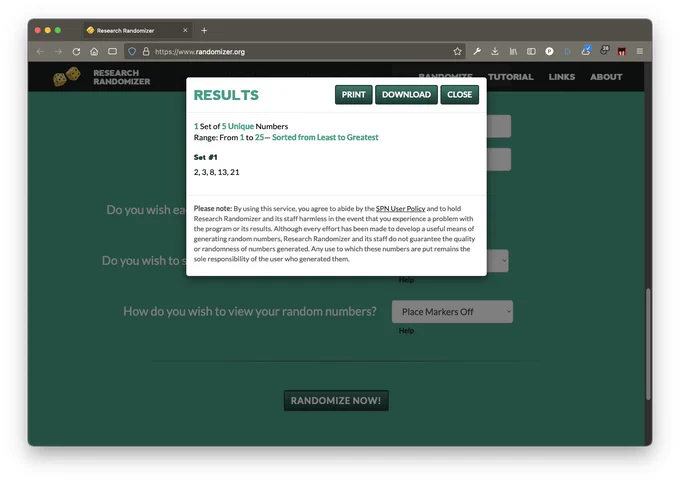Click Help under the Place Markers dropdown

[x=406, y=330]
